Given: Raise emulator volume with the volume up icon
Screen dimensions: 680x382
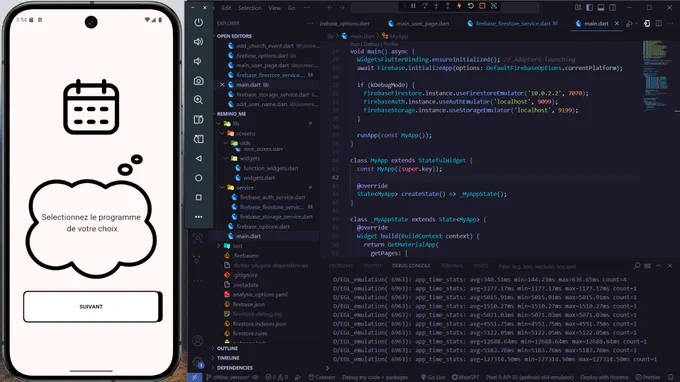Looking at the screenshot, I should 199,42.
